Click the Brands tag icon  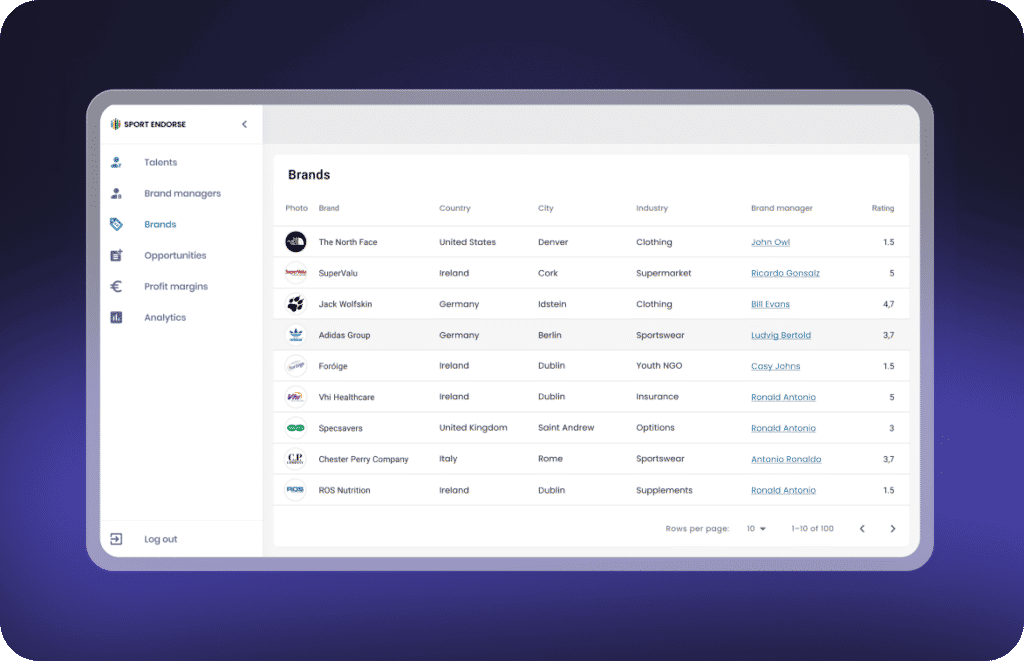[x=116, y=224]
